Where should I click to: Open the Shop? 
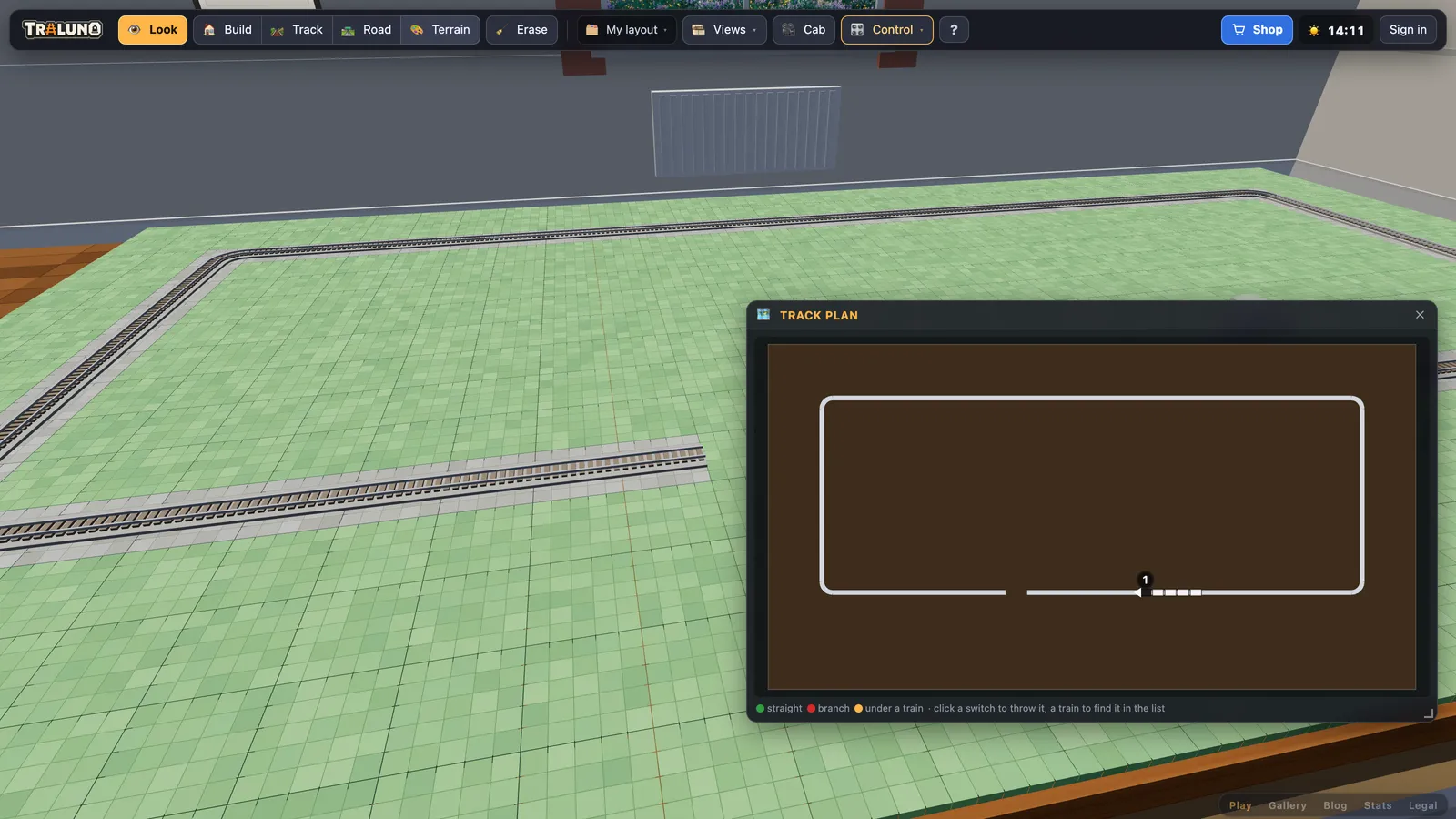click(x=1257, y=30)
